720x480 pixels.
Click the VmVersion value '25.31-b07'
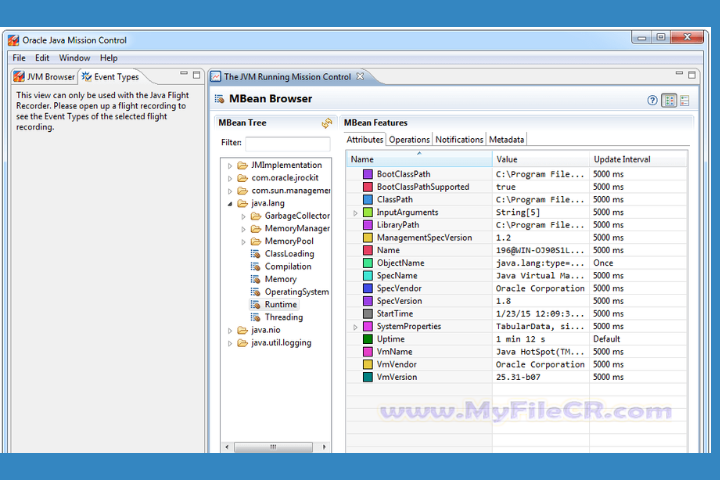click(x=518, y=377)
